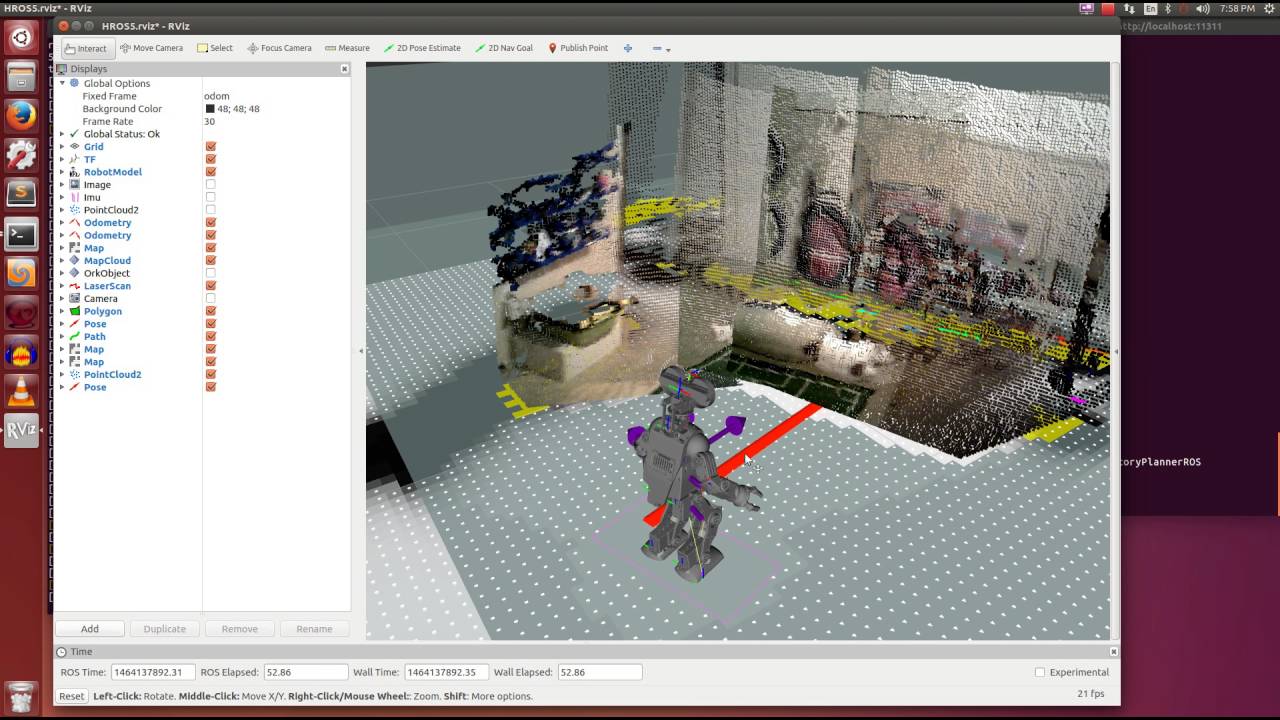Open the Trash in the launcher
The width and height of the screenshot is (1280, 720).
(x=21, y=696)
